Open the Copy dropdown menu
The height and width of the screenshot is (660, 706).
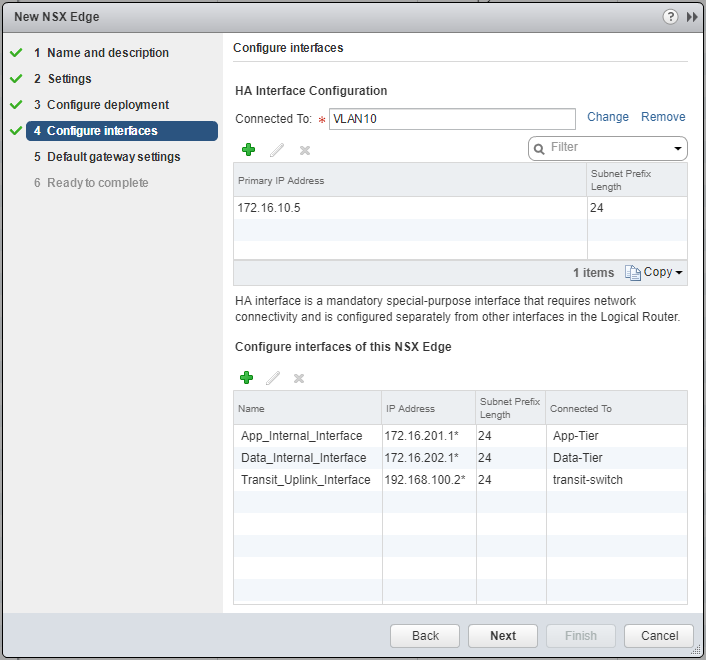(x=654, y=272)
